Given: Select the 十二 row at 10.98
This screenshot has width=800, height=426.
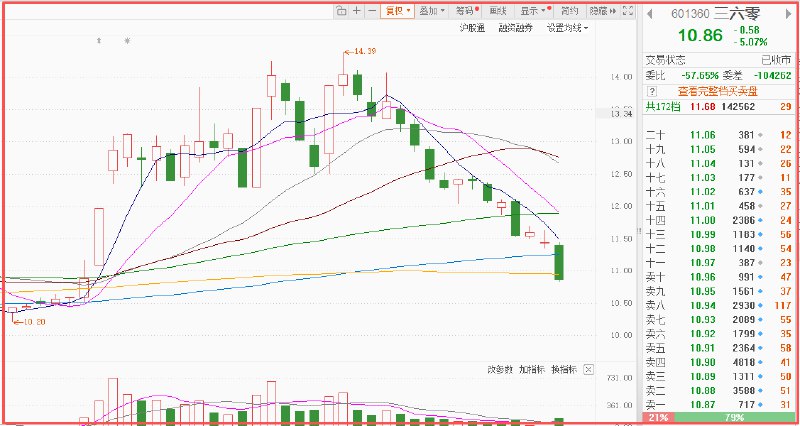Looking at the screenshot, I should [x=718, y=248].
